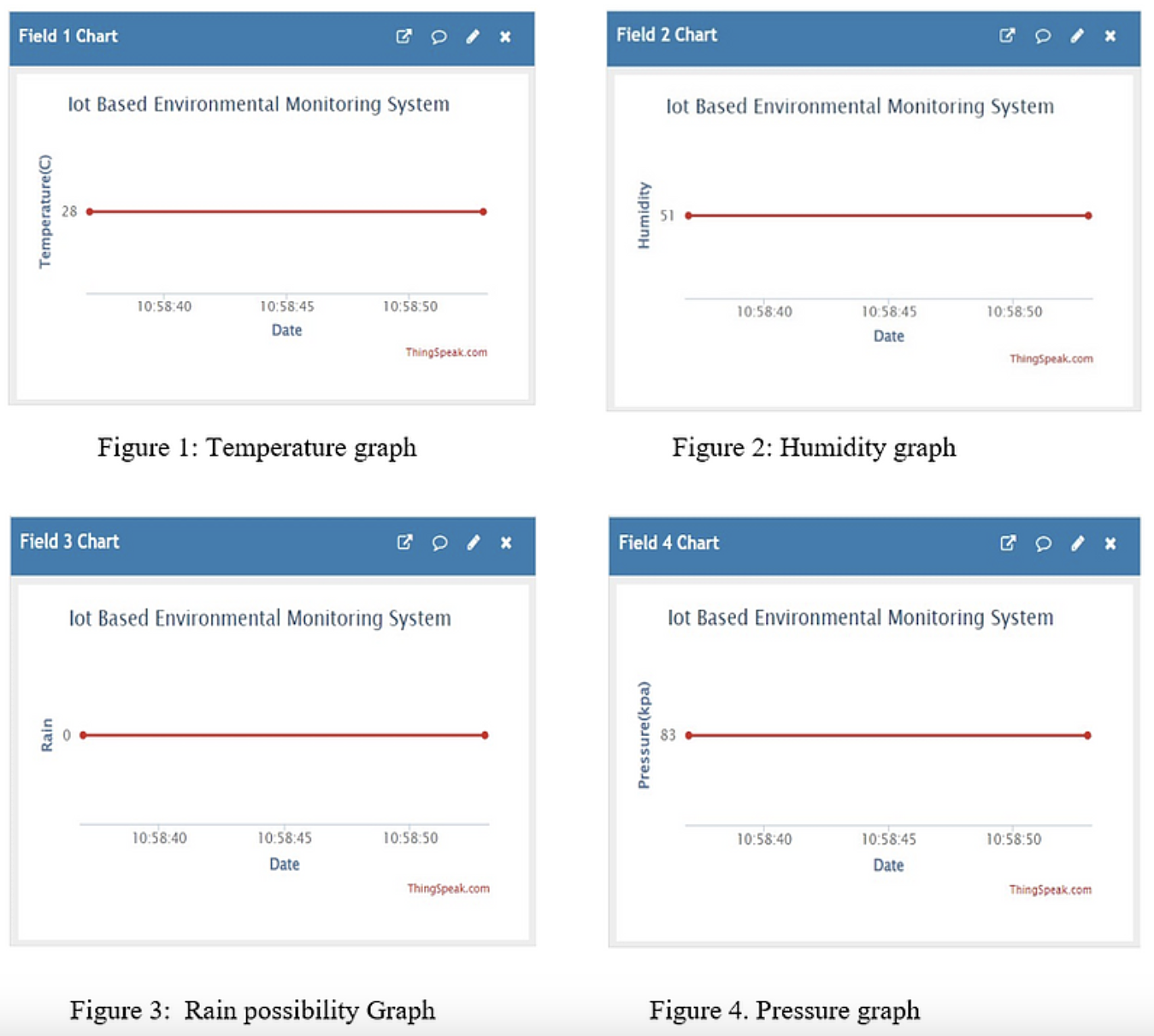Remove Field 4 Chart with X icon
Image resolution: width=1154 pixels, height=1036 pixels.
pos(1110,544)
